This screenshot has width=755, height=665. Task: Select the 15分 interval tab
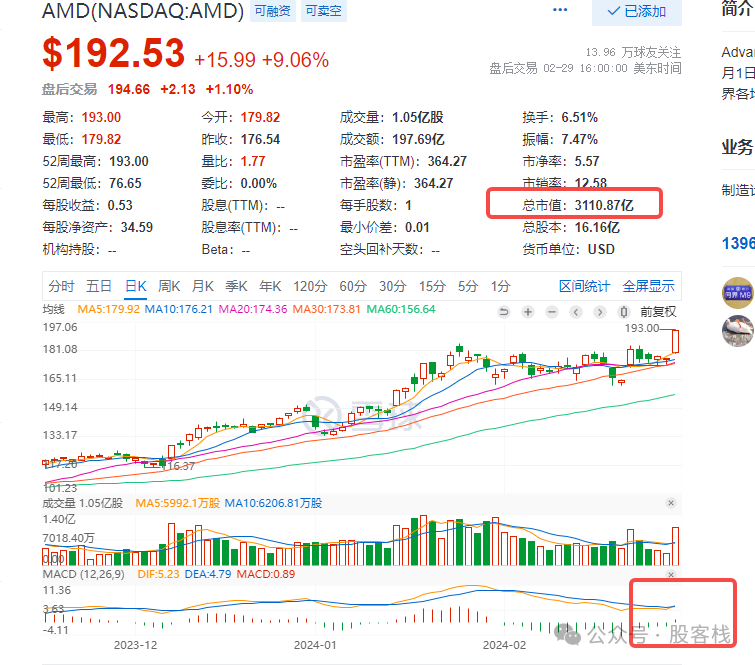tap(432, 286)
